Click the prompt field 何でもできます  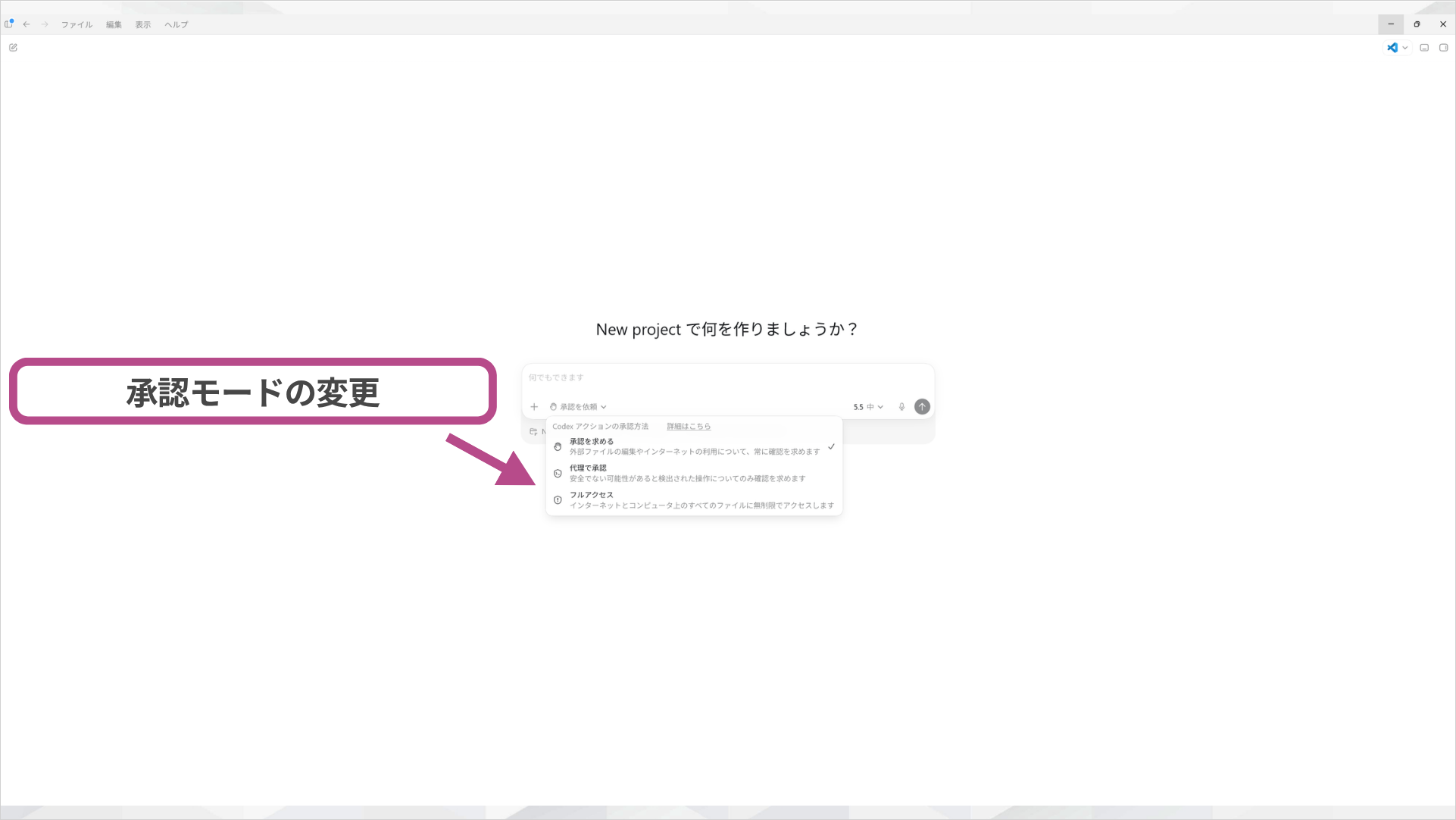tap(727, 377)
